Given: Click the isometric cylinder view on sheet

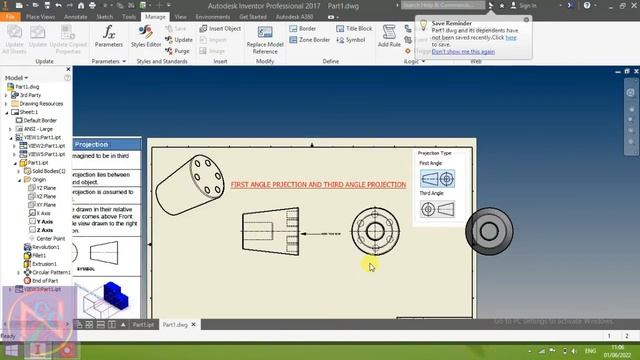Looking at the screenshot, I should pyautogui.click(x=190, y=184).
